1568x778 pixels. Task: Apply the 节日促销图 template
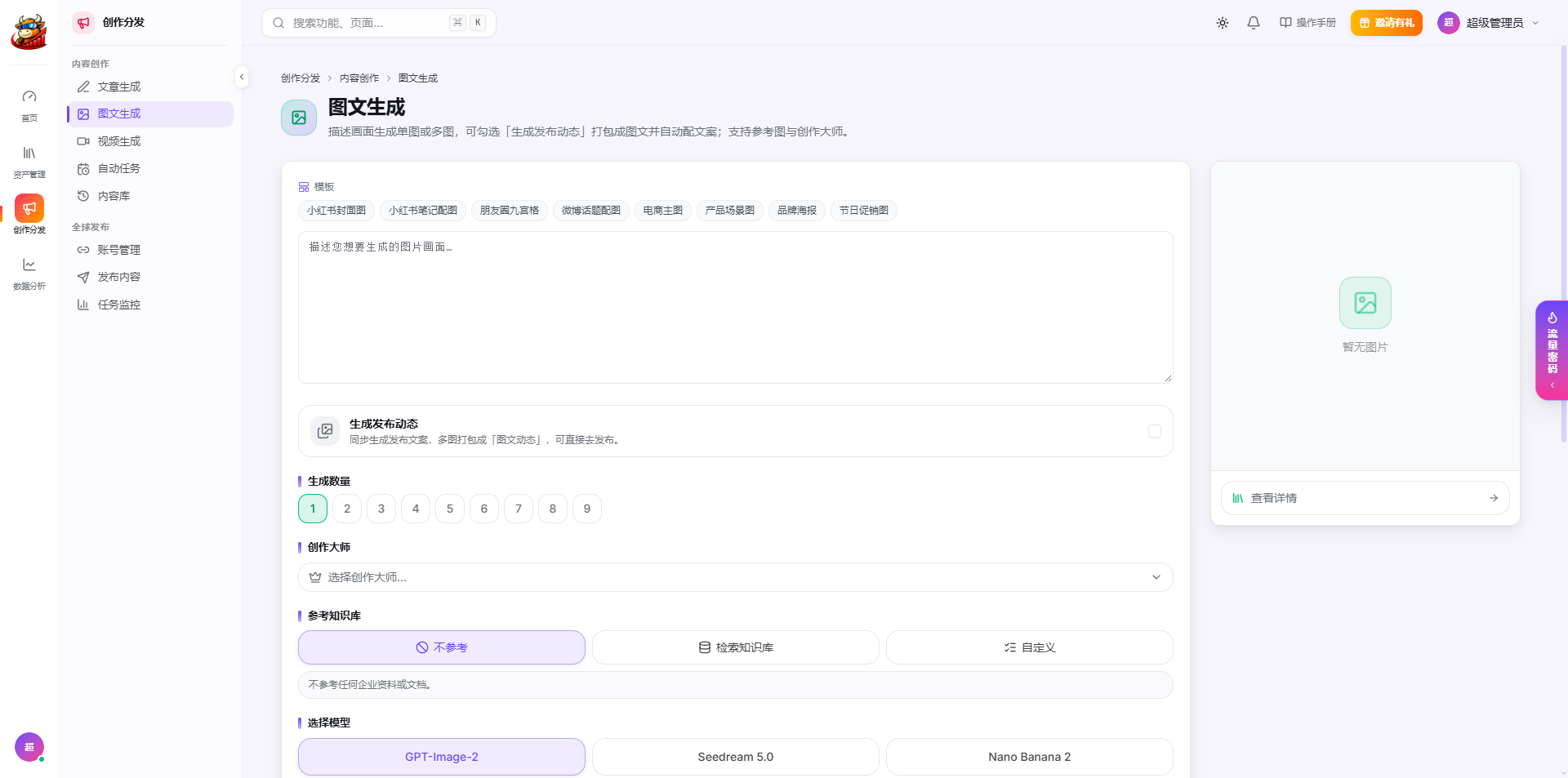pyautogui.click(x=864, y=211)
